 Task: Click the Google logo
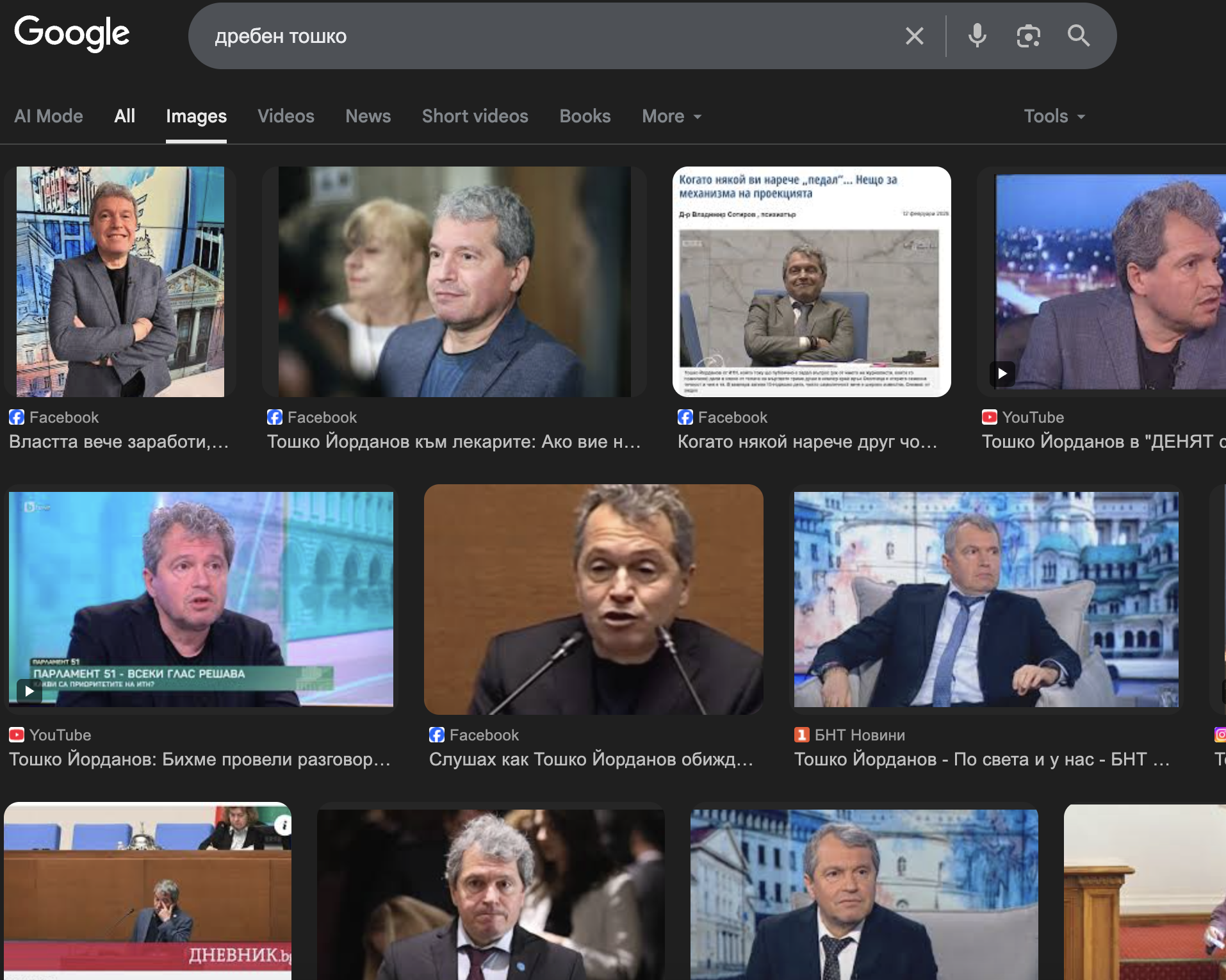[72, 33]
